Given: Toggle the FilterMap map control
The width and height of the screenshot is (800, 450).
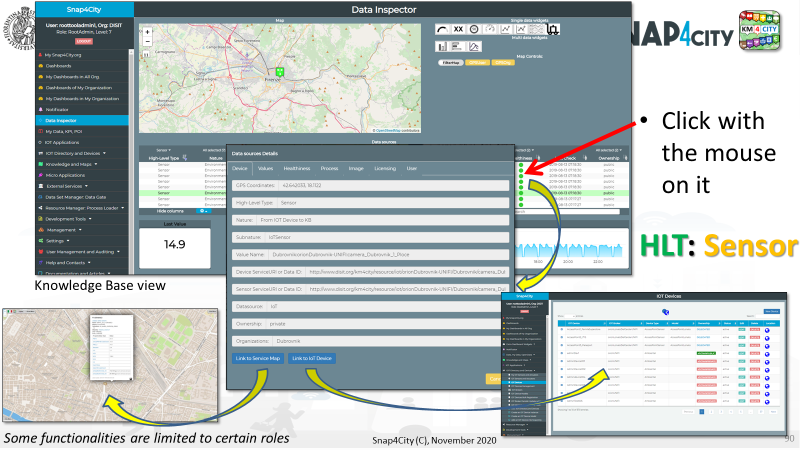Looking at the screenshot, I should click(x=453, y=62).
